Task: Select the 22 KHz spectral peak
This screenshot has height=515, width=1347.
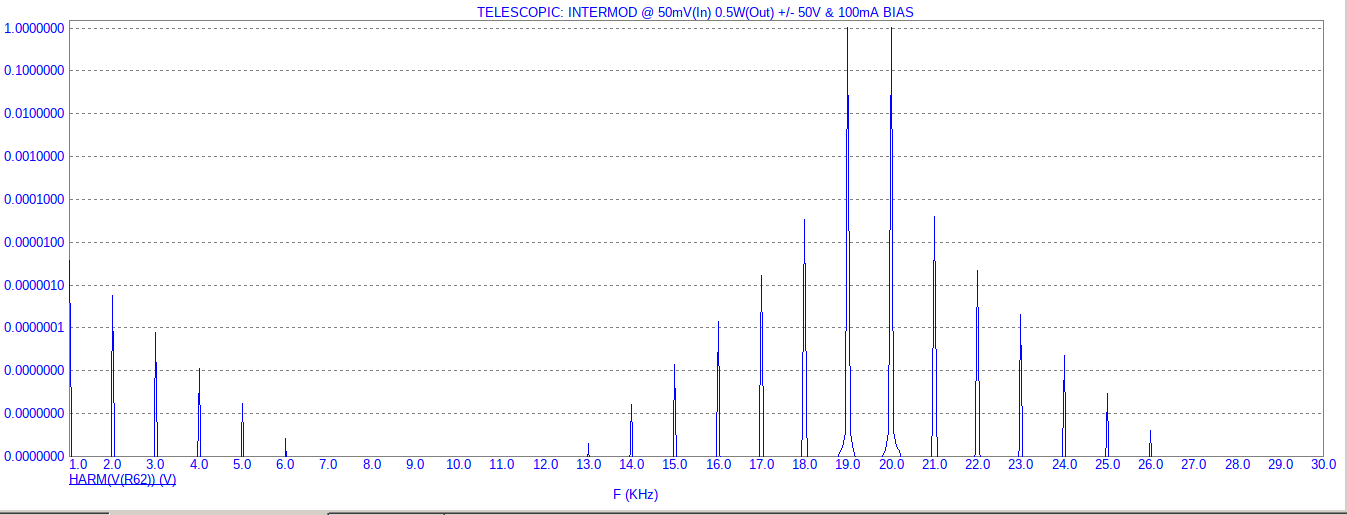Action: coord(977,363)
